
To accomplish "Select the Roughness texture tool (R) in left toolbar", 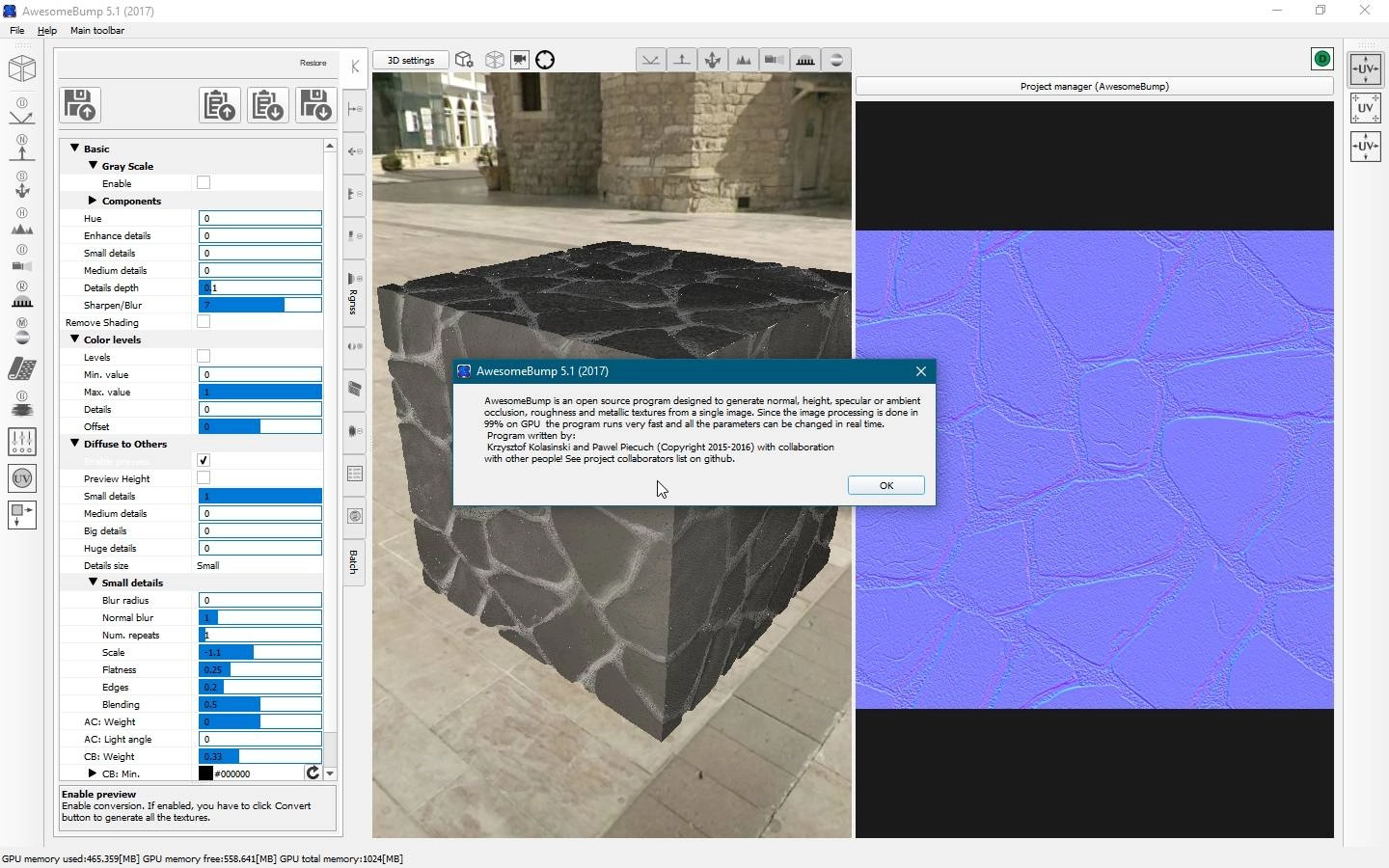I will point(21,295).
